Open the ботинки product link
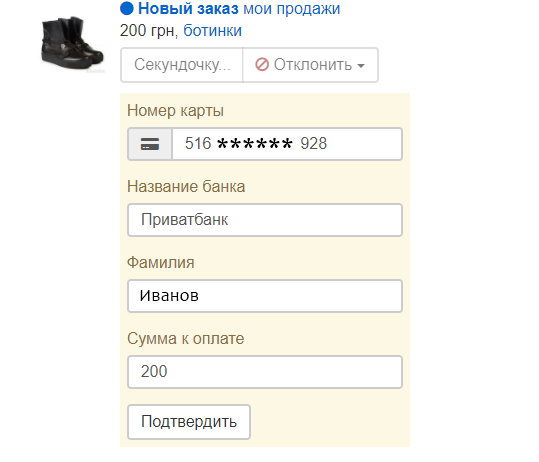The image size is (539, 462). point(212,31)
